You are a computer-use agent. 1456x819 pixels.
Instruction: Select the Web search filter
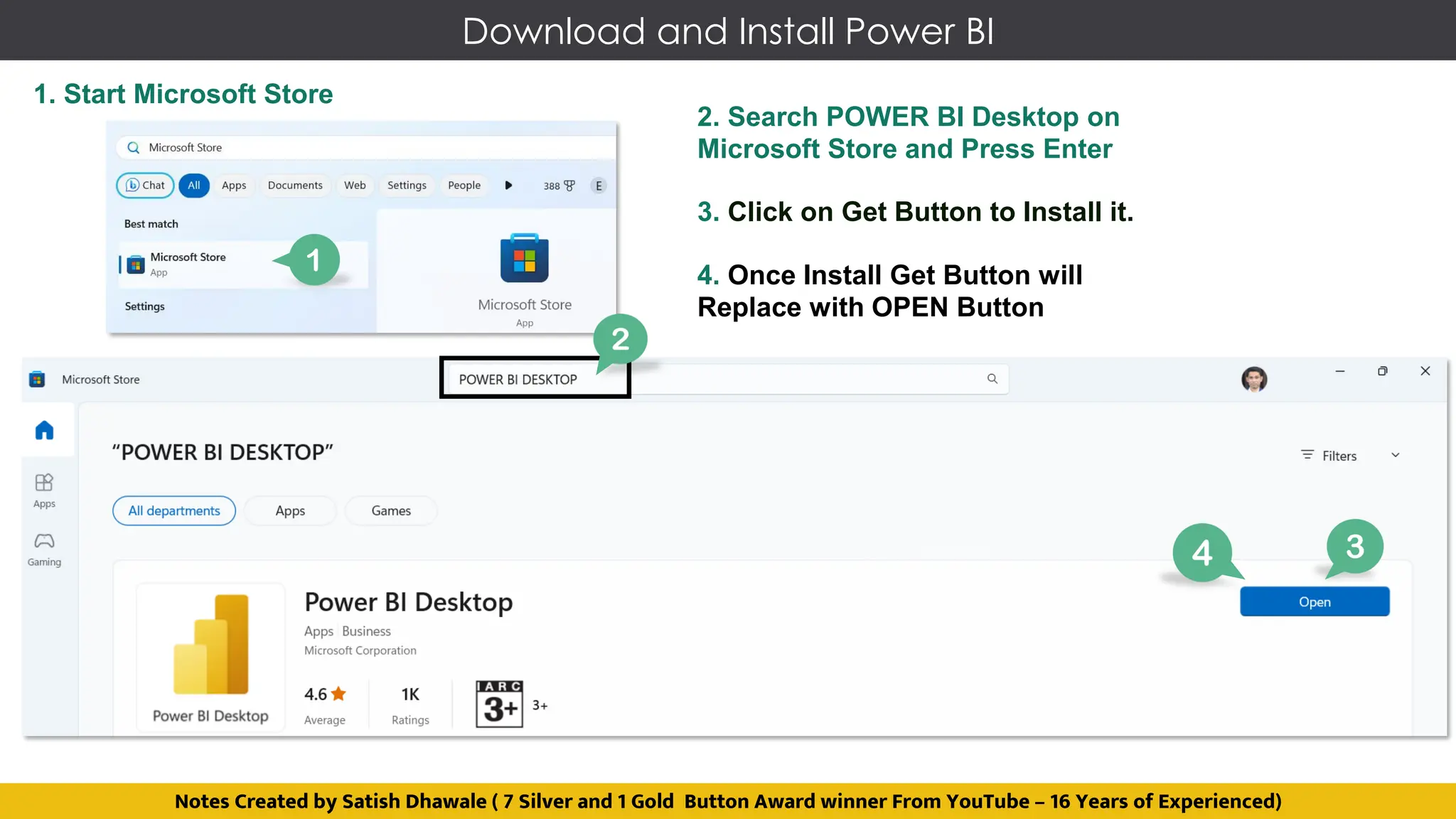355,186
